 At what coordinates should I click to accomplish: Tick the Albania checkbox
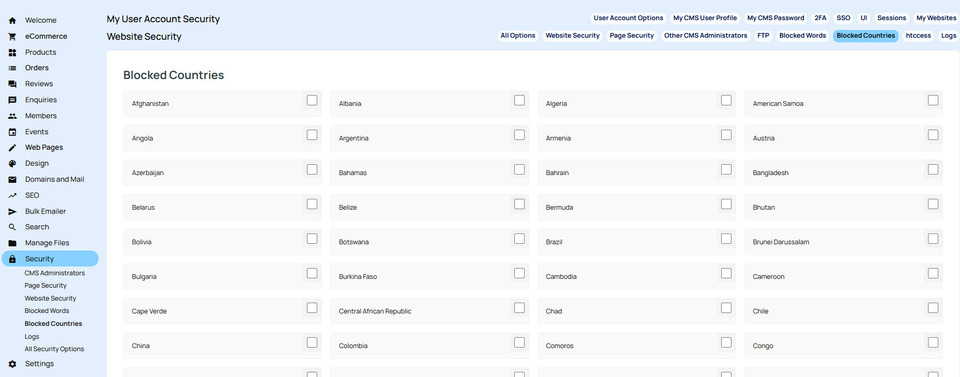pos(519,100)
